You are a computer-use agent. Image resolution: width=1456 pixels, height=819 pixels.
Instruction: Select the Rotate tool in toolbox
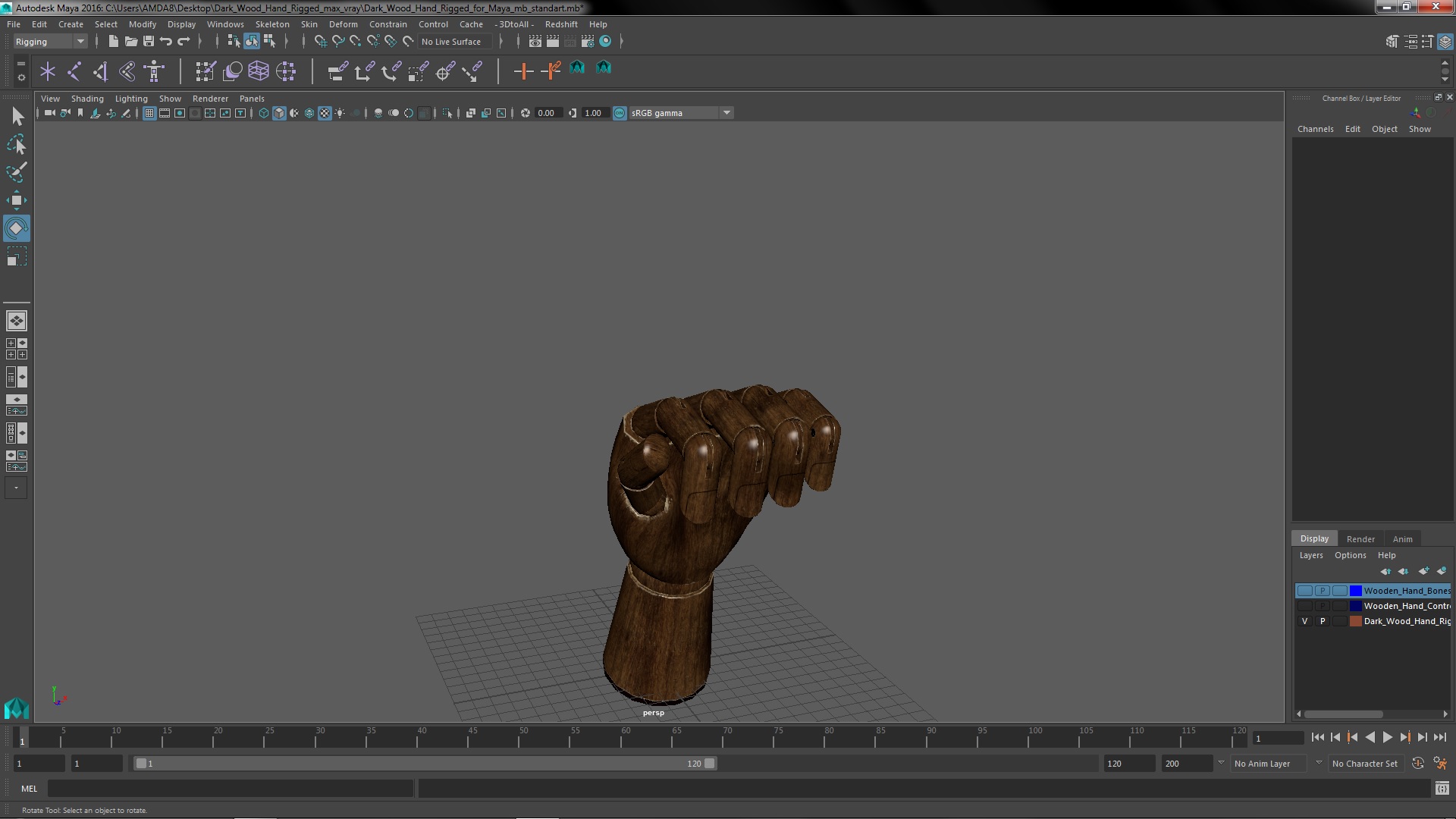(x=16, y=228)
